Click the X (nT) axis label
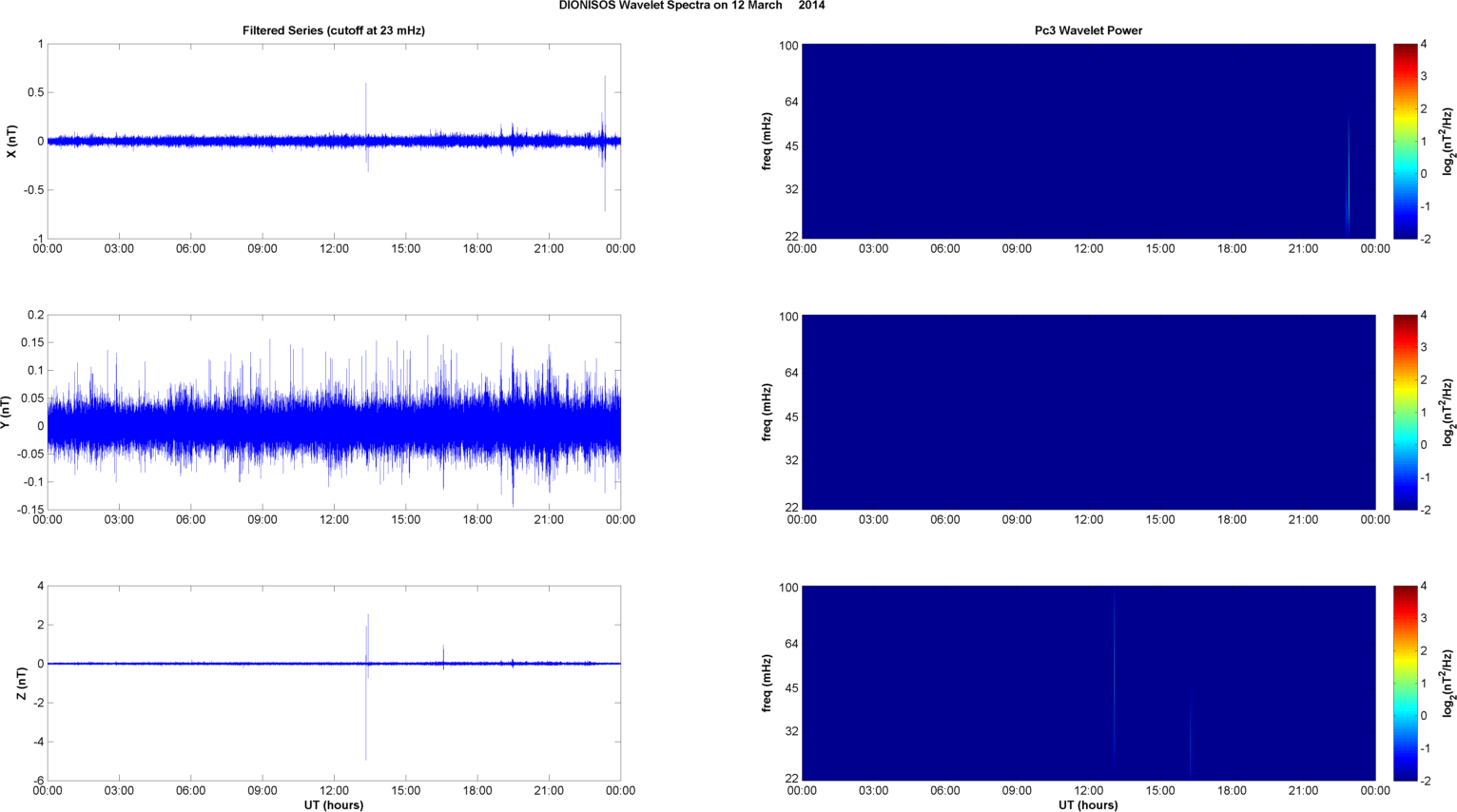 tap(11, 142)
